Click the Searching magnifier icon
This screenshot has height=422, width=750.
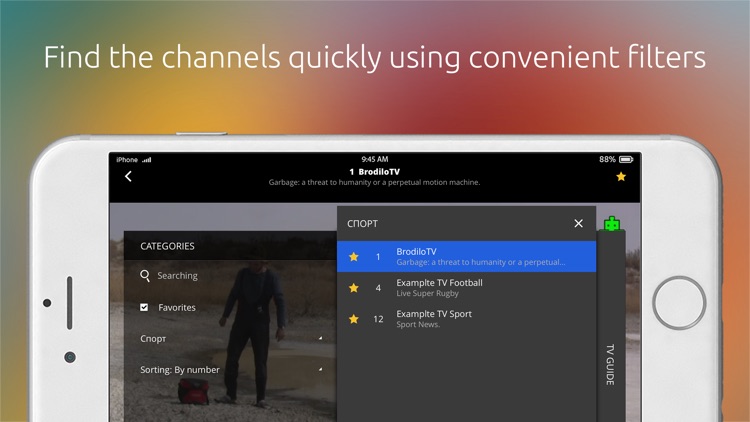click(145, 276)
